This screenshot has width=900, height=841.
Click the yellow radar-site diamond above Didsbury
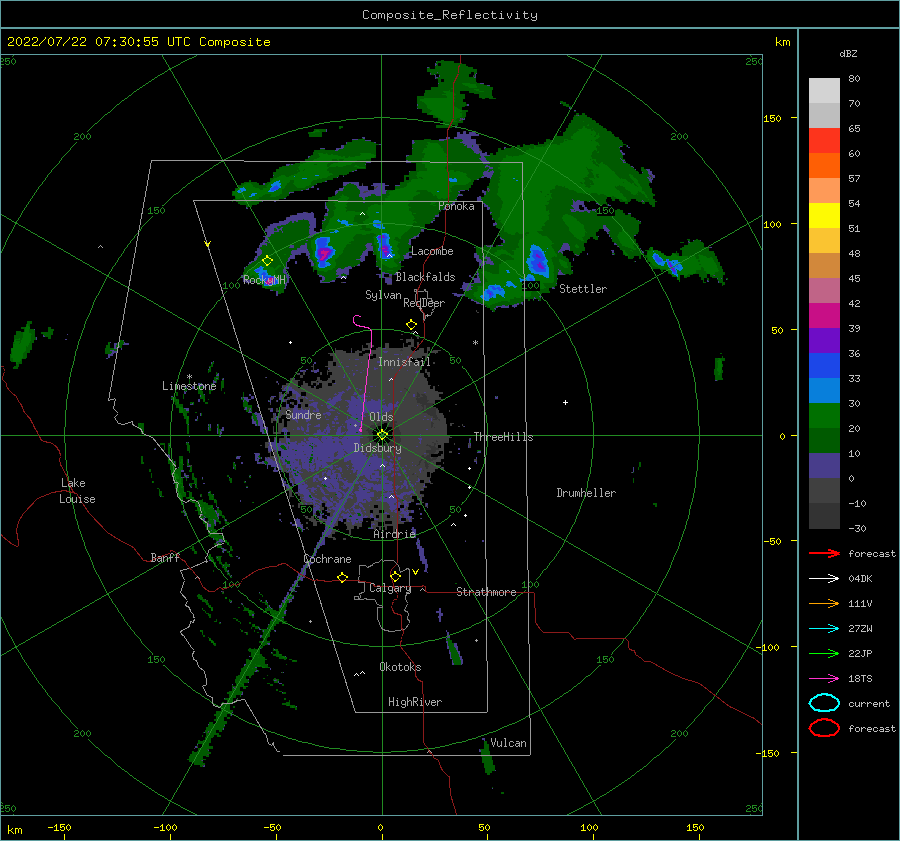(x=382, y=435)
